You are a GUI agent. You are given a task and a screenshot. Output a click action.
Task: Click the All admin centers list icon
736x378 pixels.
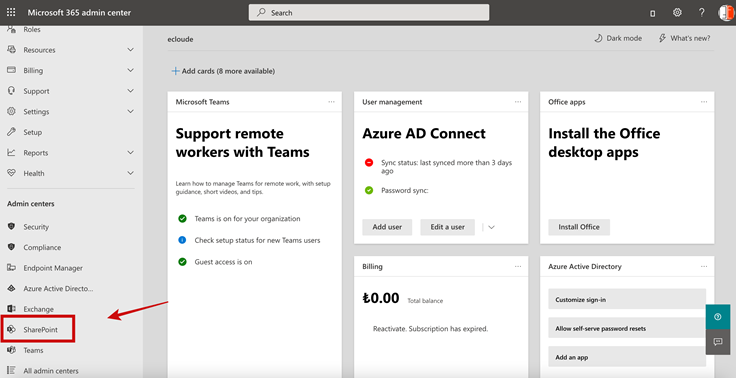(x=11, y=370)
